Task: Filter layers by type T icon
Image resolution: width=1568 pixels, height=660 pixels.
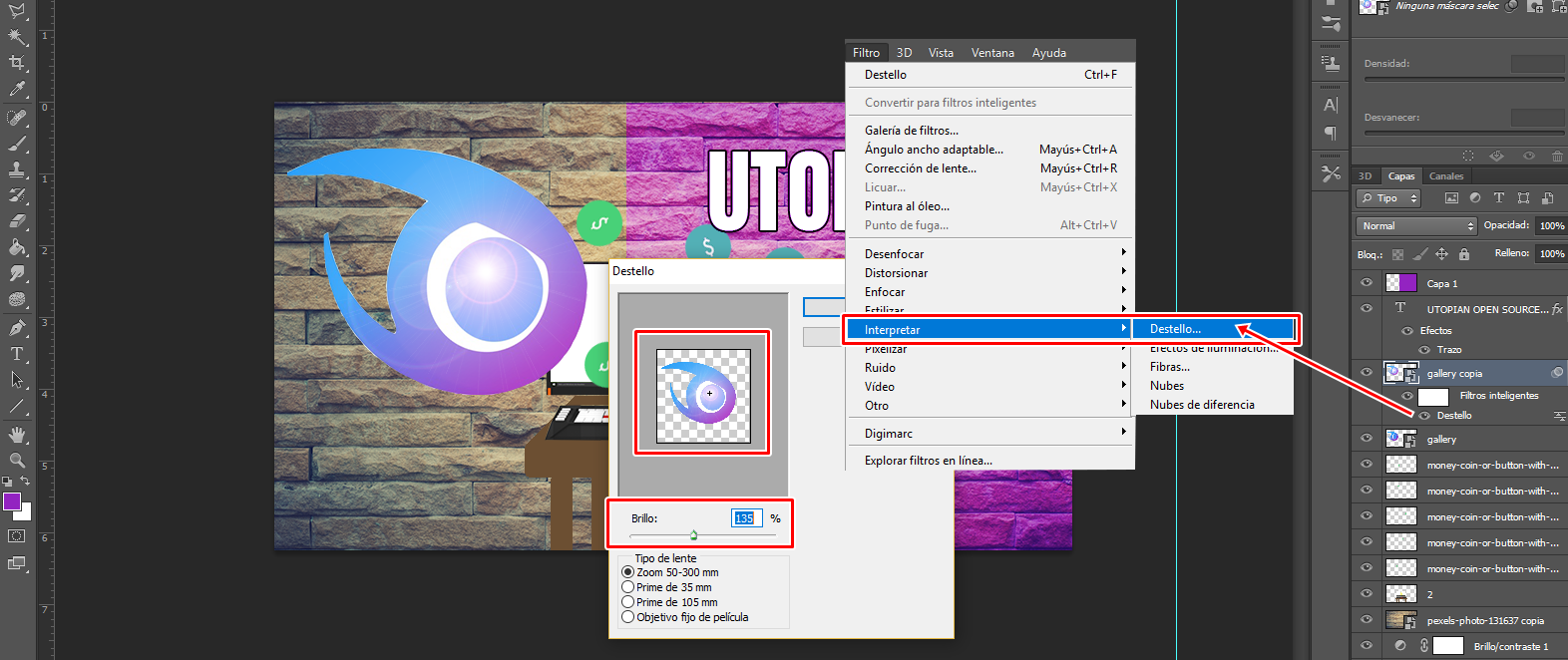Action: pyautogui.click(x=1498, y=198)
